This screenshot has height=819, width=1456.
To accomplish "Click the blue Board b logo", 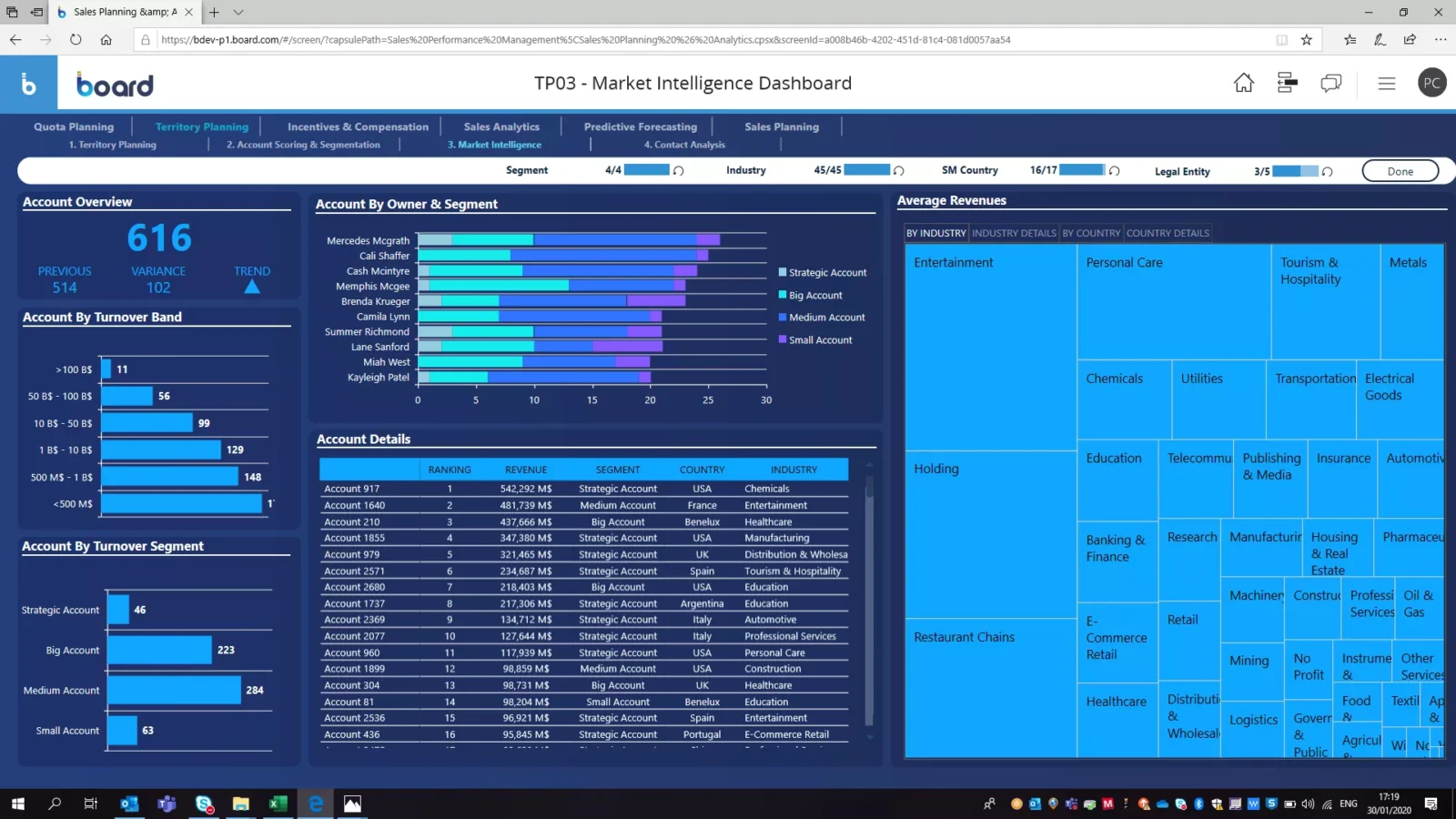I will 28,85.
